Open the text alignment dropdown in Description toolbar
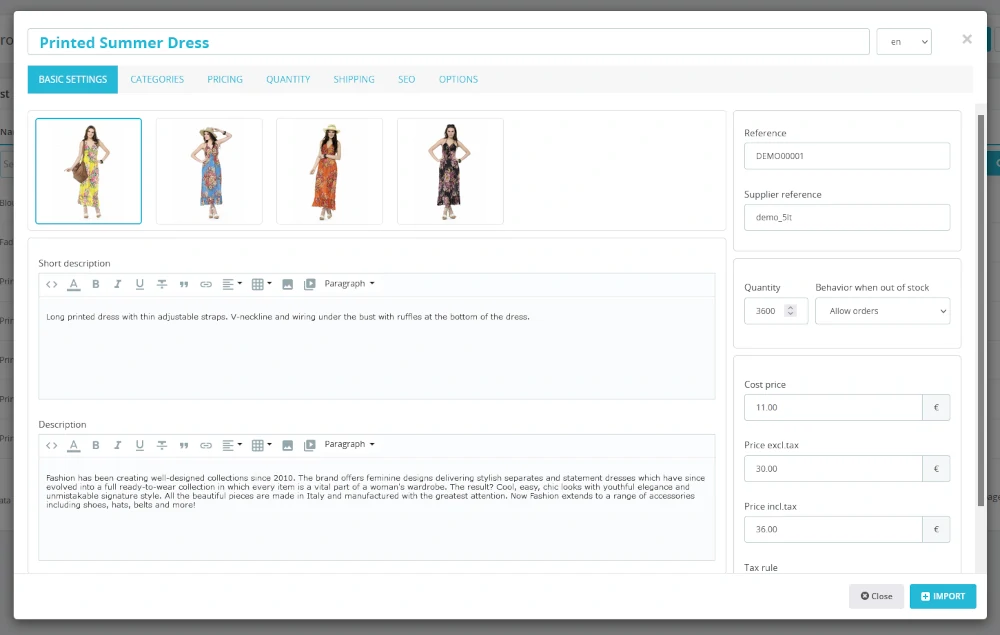 231,444
